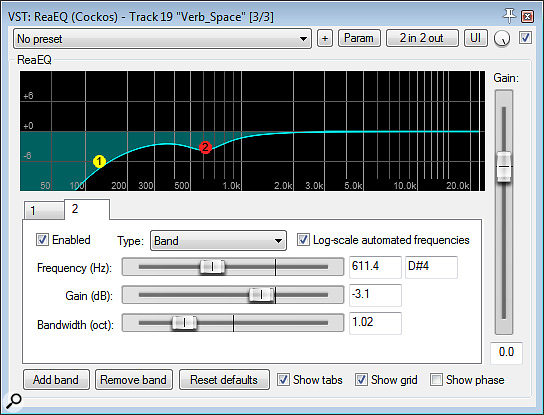
Task: Expand the band Type dropdown
Action: click(x=218, y=240)
